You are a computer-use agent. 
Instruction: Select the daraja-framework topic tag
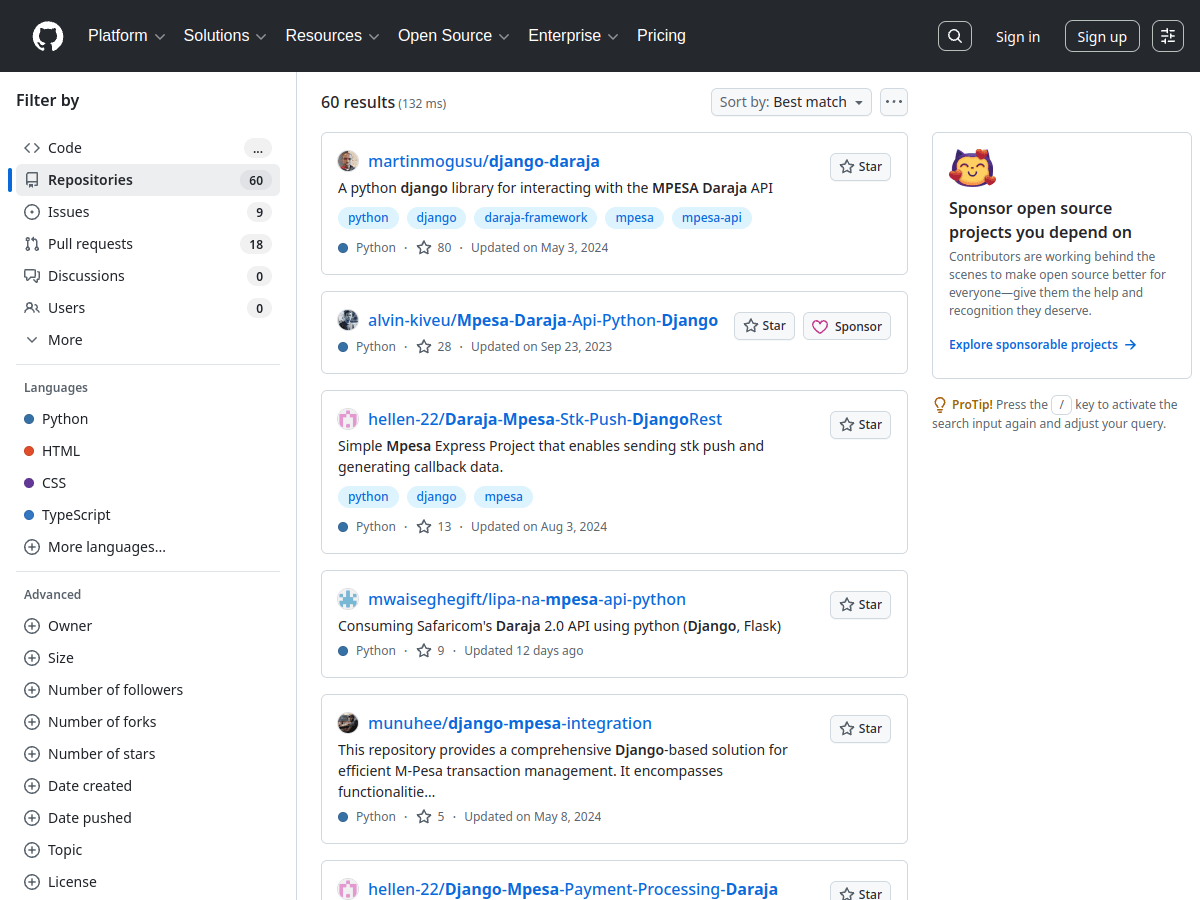pos(536,217)
